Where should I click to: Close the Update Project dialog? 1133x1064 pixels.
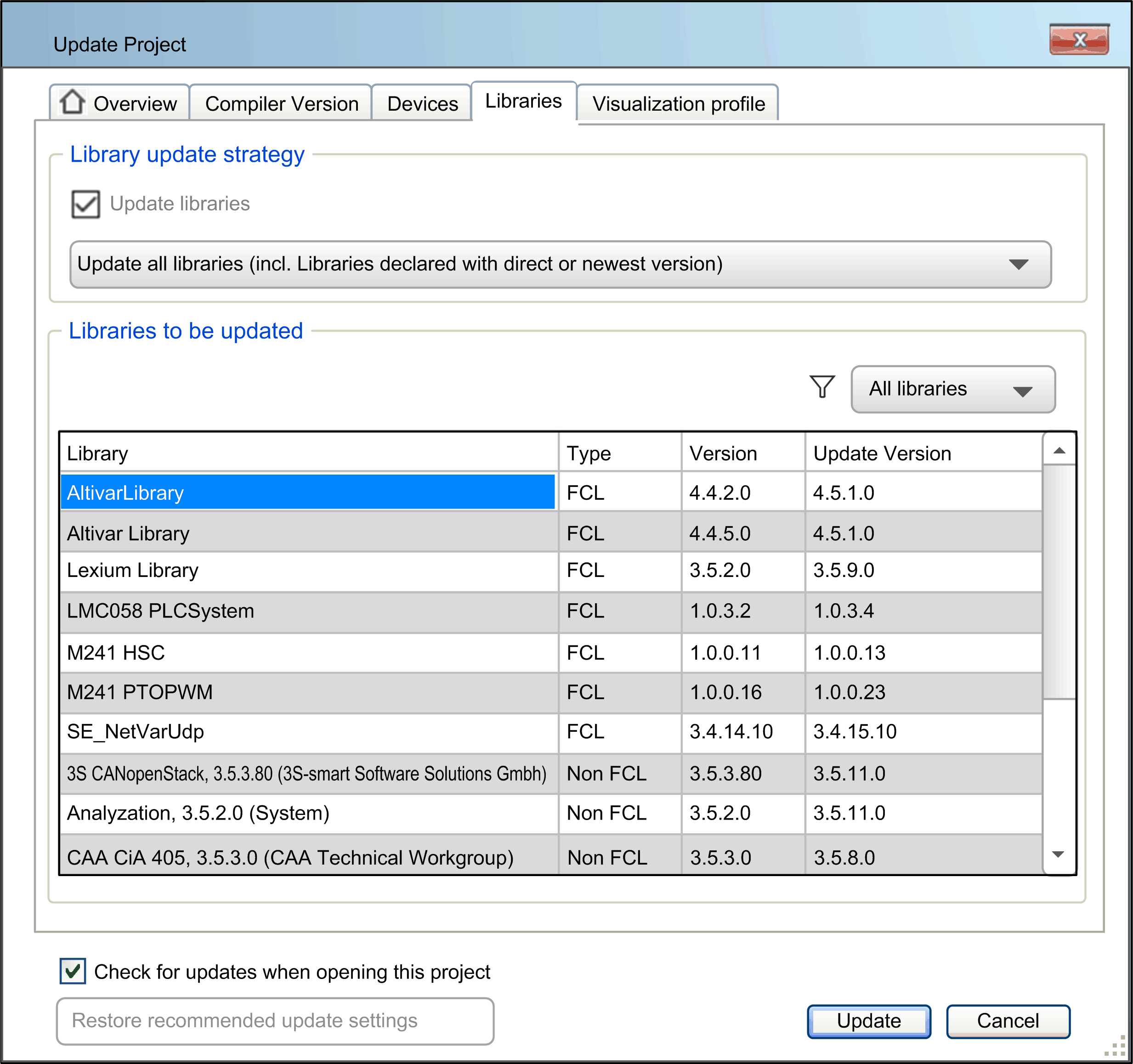[x=1081, y=40]
